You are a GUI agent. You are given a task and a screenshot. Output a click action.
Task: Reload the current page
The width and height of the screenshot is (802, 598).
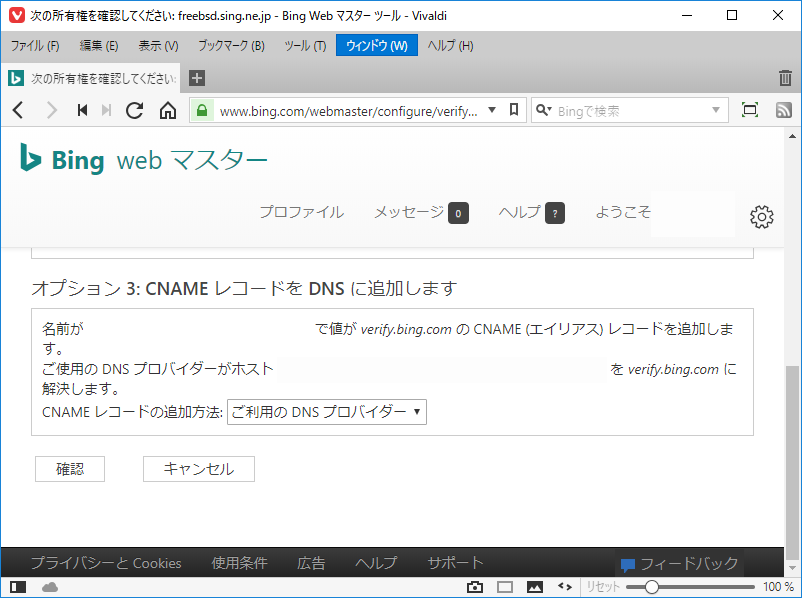[135, 110]
